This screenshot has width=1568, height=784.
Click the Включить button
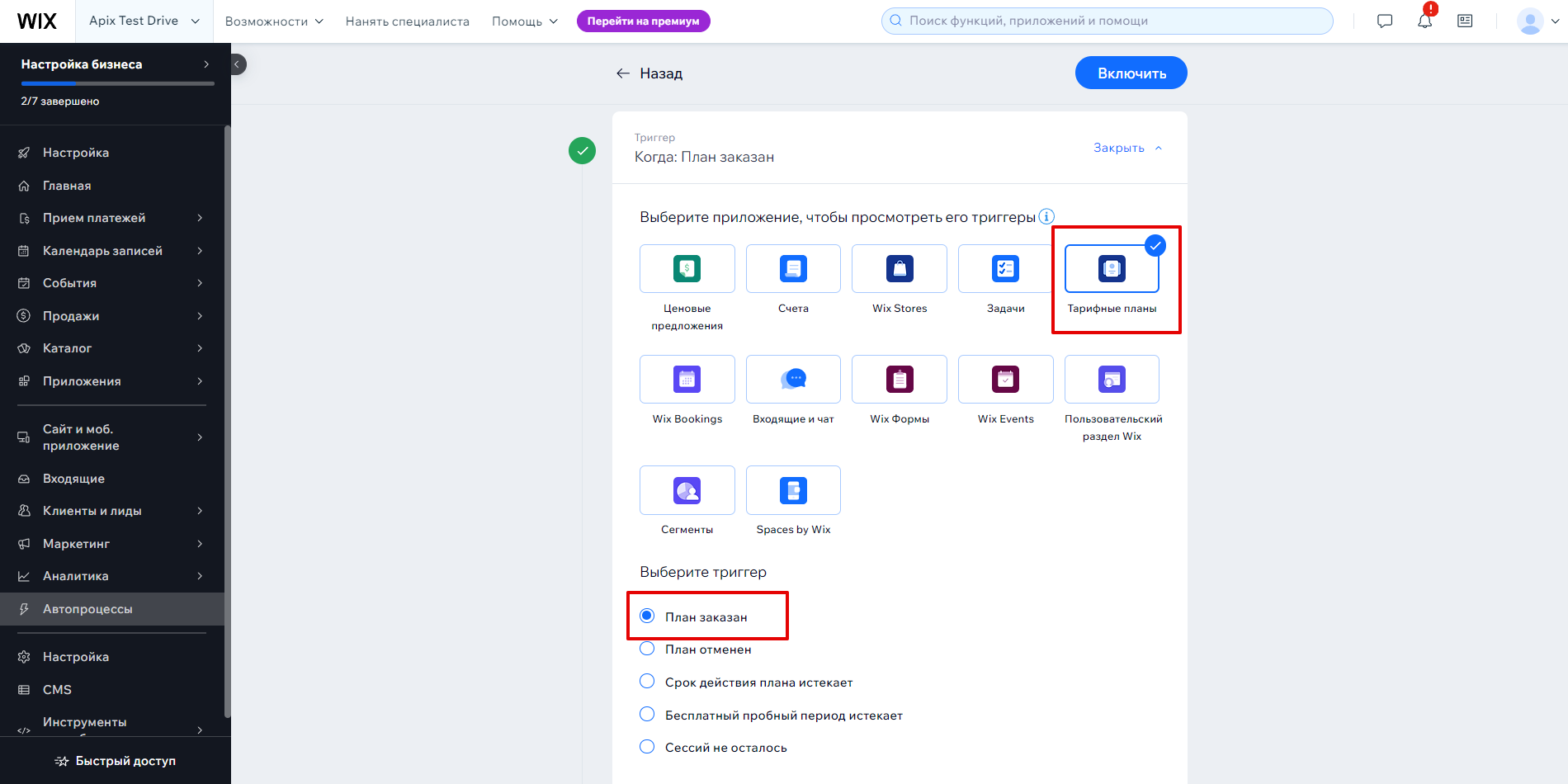coord(1131,73)
